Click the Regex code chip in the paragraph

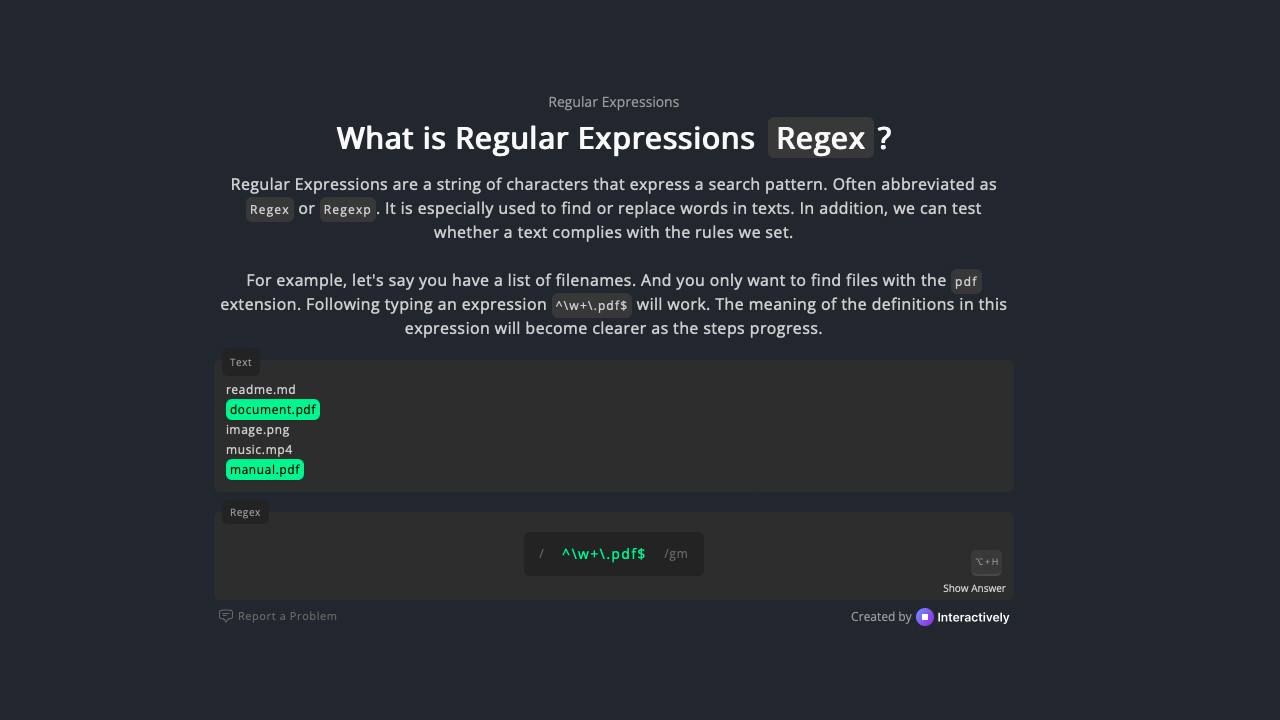coord(269,209)
